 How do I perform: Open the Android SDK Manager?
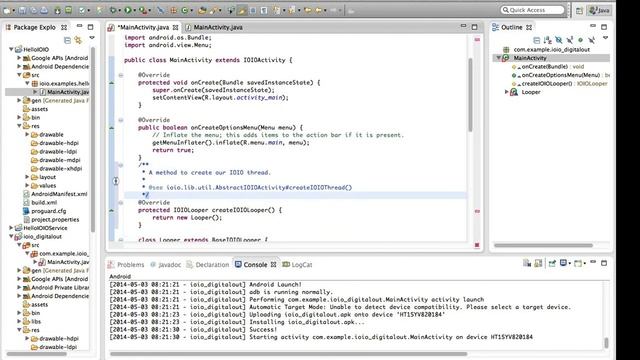pos(58,10)
